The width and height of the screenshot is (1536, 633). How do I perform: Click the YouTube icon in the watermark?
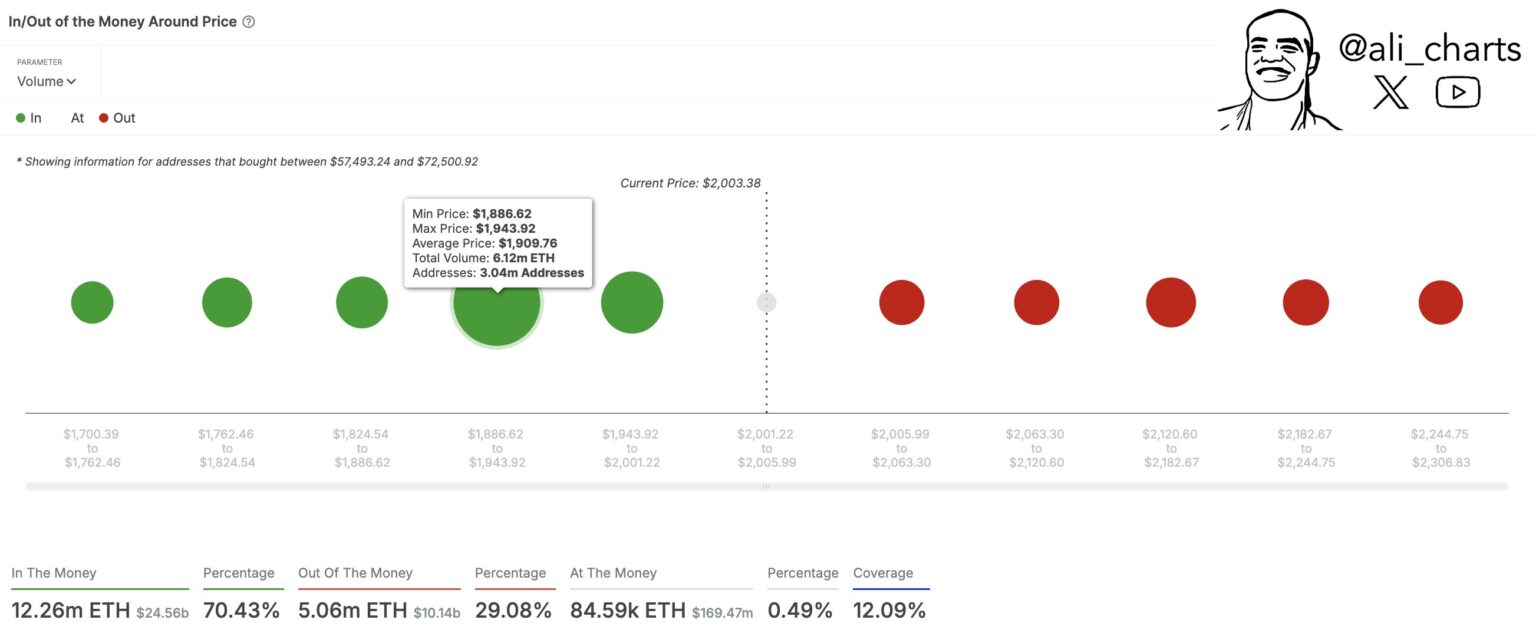click(x=1457, y=91)
